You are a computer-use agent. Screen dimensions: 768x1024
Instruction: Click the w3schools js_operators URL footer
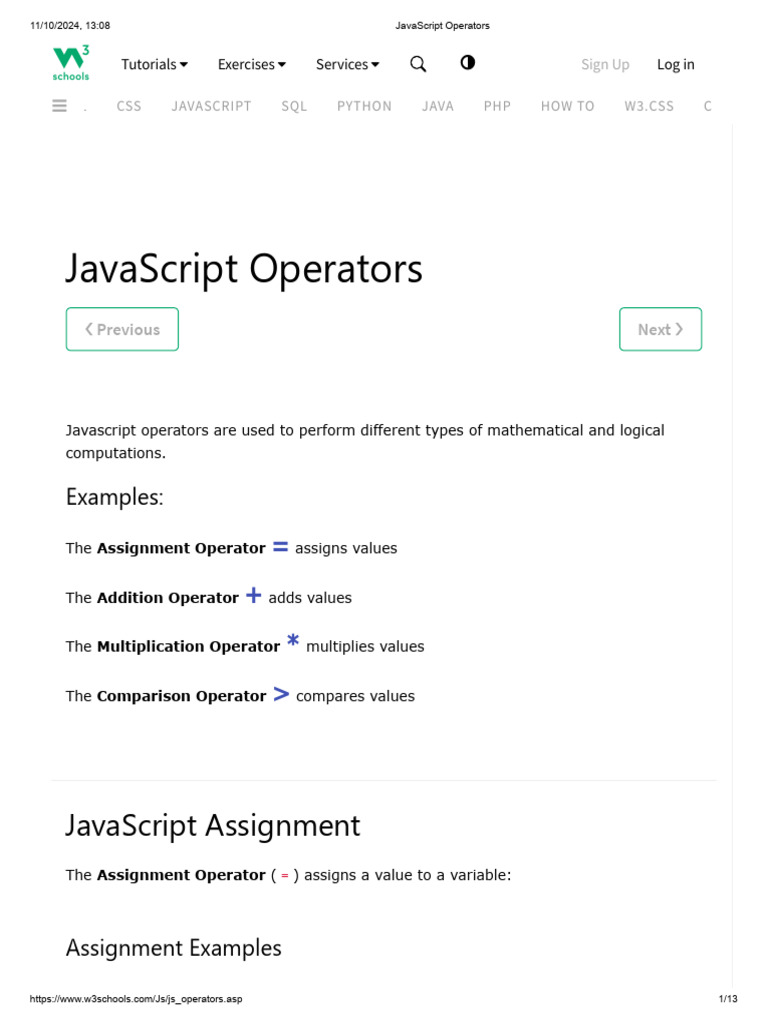coord(136,999)
